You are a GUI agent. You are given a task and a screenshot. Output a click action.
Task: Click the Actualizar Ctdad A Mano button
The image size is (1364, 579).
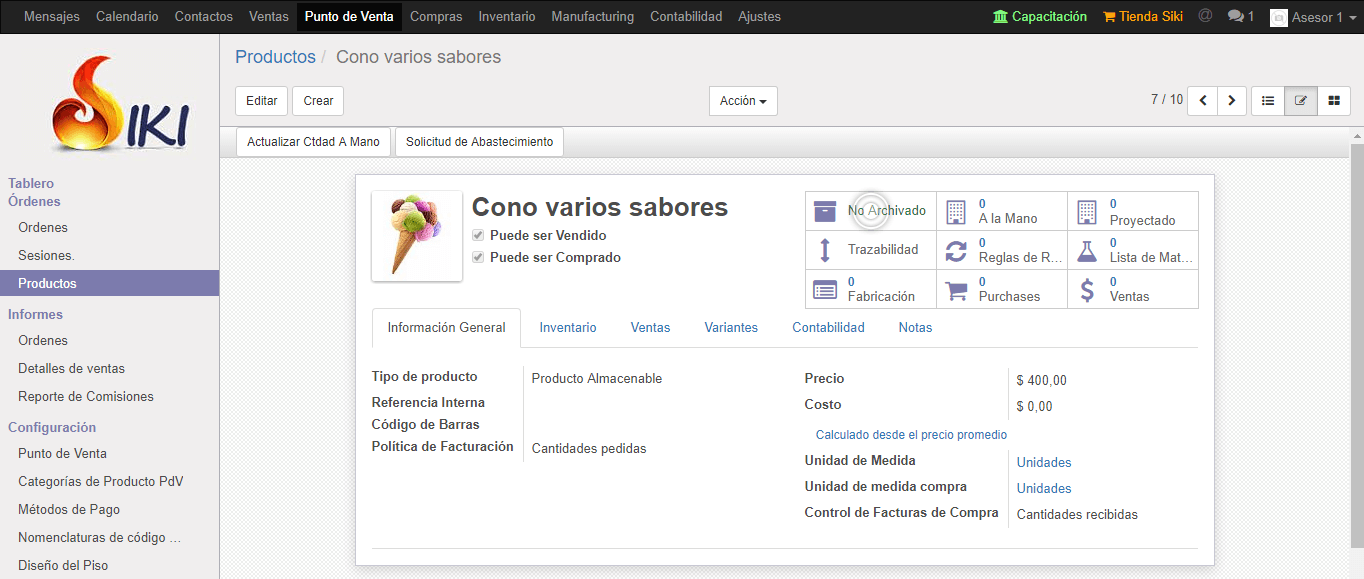(x=313, y=141)
